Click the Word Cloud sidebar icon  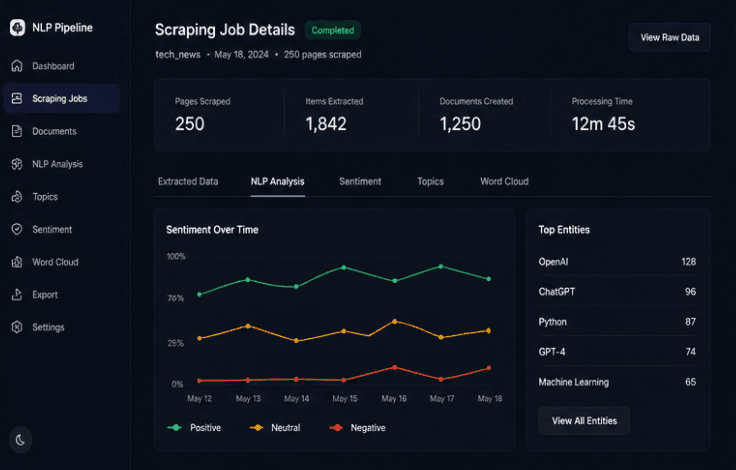[x=17, y=262]
